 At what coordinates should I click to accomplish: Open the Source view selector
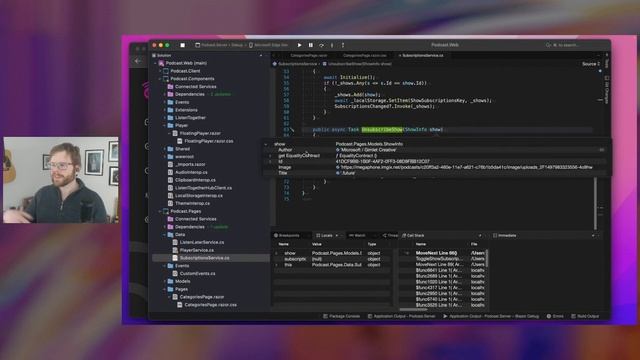[591, 64]
